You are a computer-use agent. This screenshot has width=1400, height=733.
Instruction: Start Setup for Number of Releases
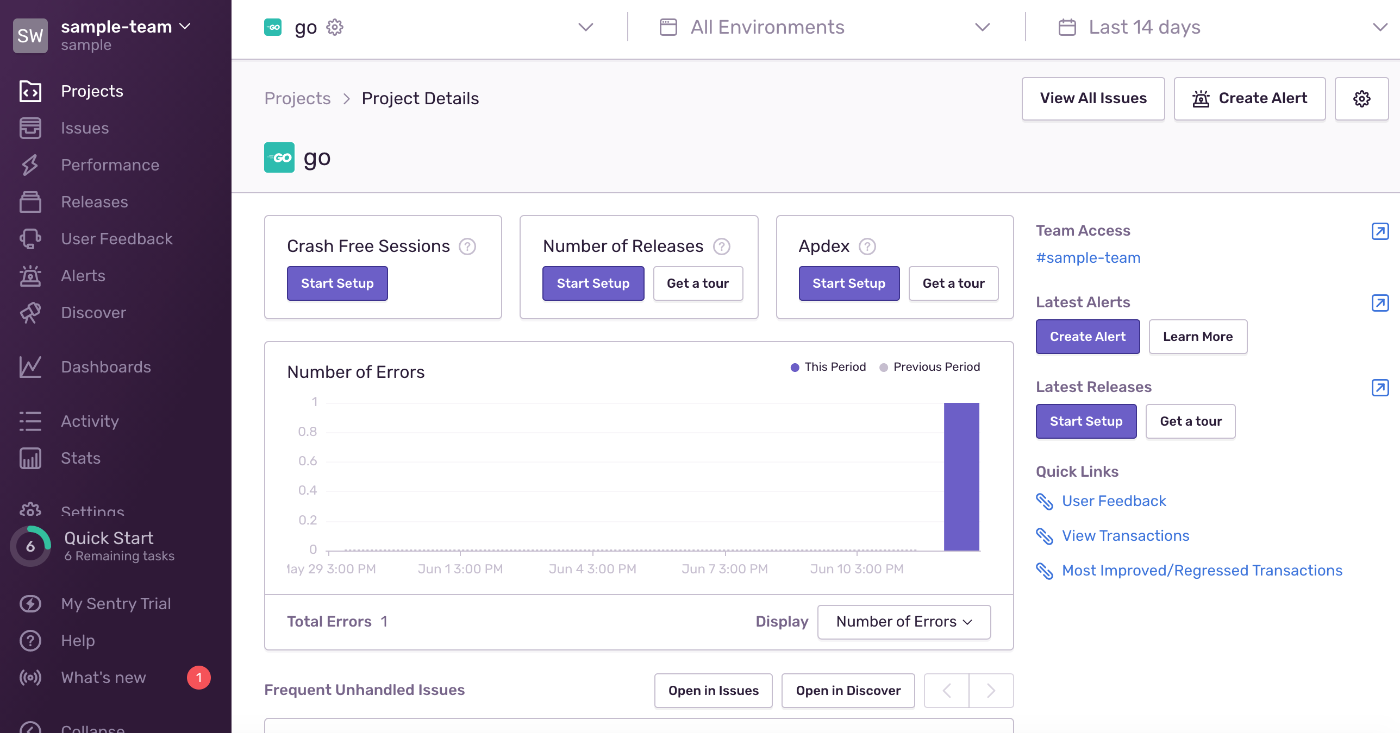point(593,283)
